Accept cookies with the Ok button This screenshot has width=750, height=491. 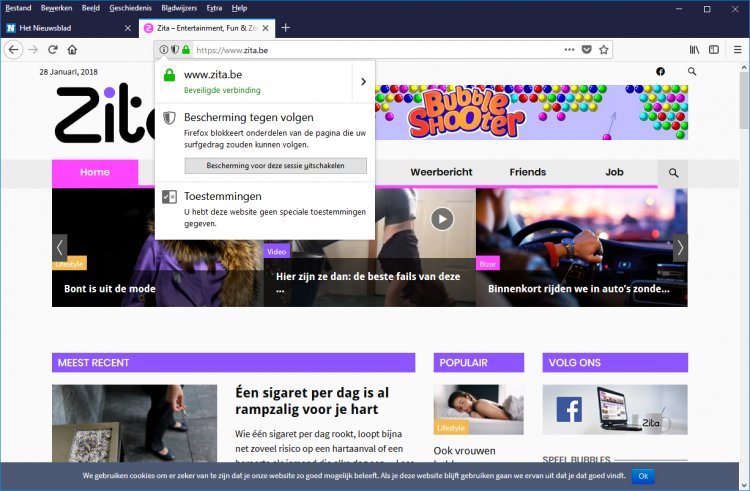(x=643, y=476)
